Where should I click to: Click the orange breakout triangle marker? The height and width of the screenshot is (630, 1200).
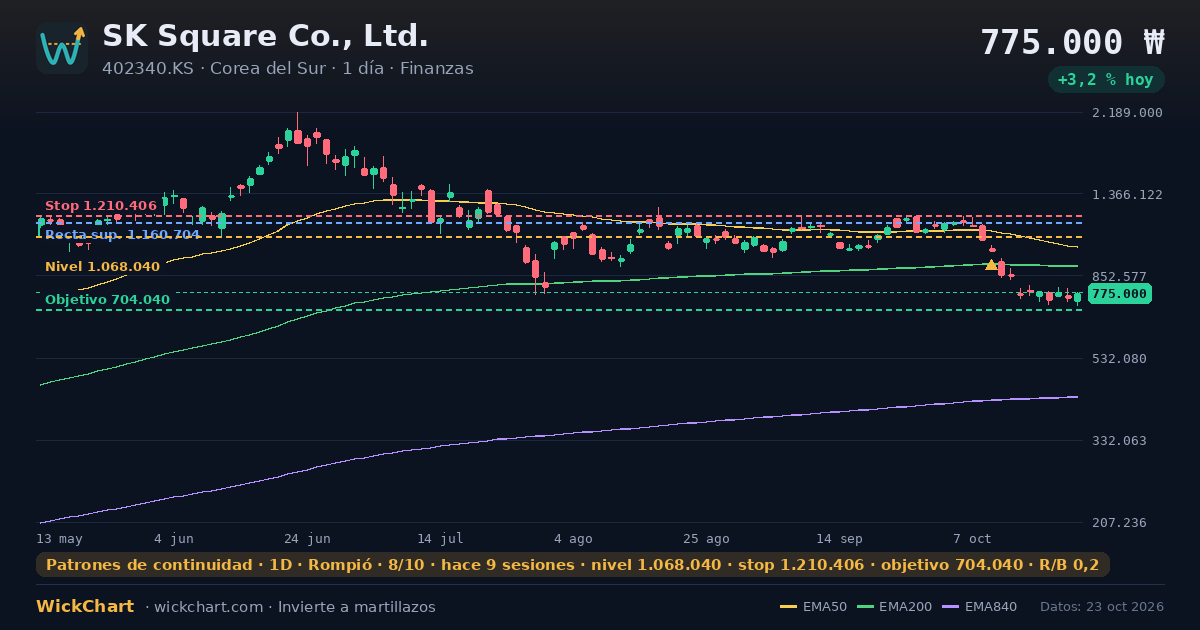(991, 265)
